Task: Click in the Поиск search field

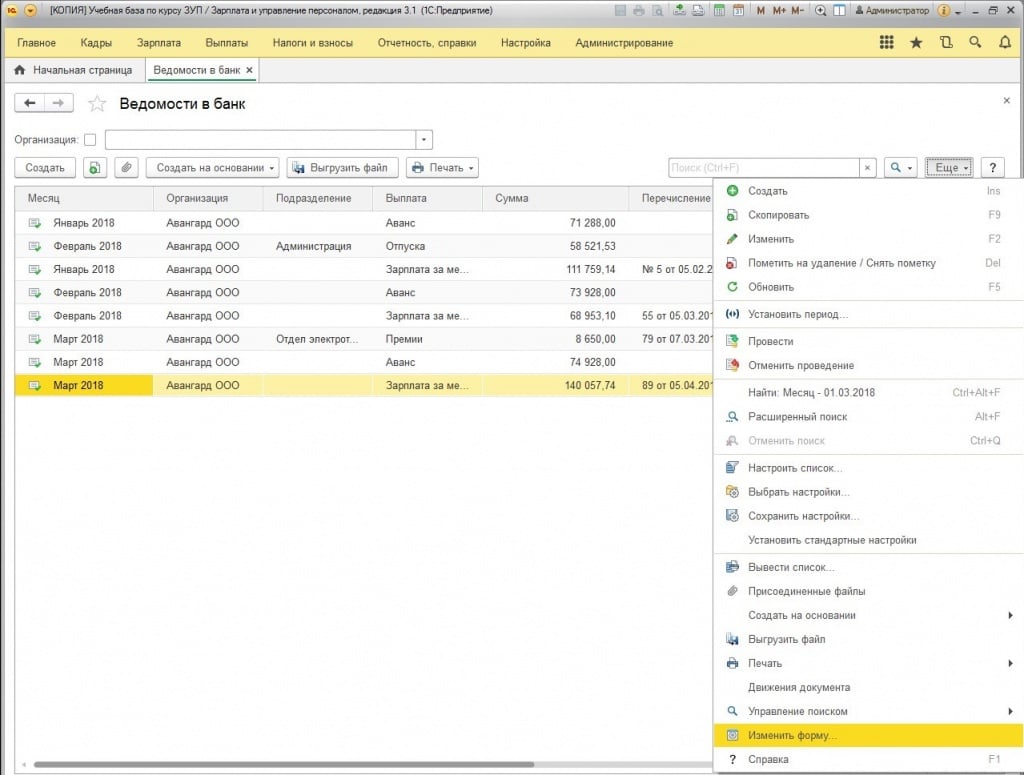Action: (x=763, y=168)
